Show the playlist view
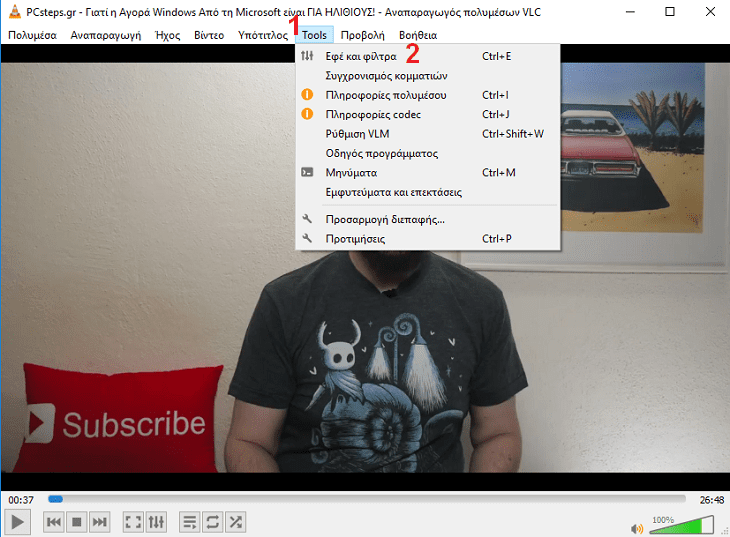 [190, 522]
